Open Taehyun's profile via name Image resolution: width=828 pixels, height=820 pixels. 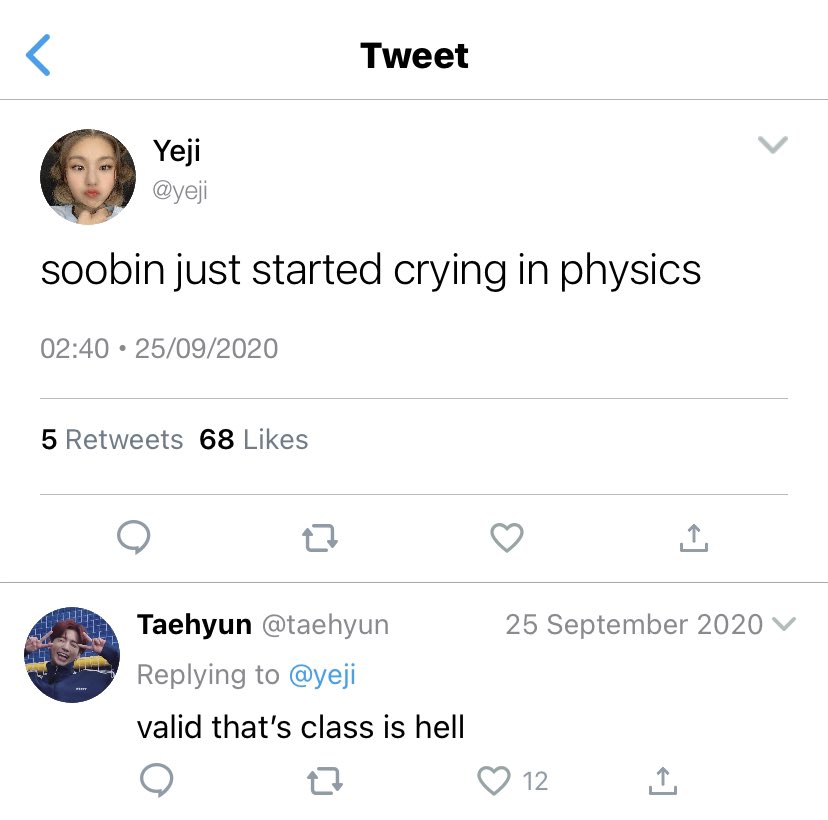tap(194, 625)
